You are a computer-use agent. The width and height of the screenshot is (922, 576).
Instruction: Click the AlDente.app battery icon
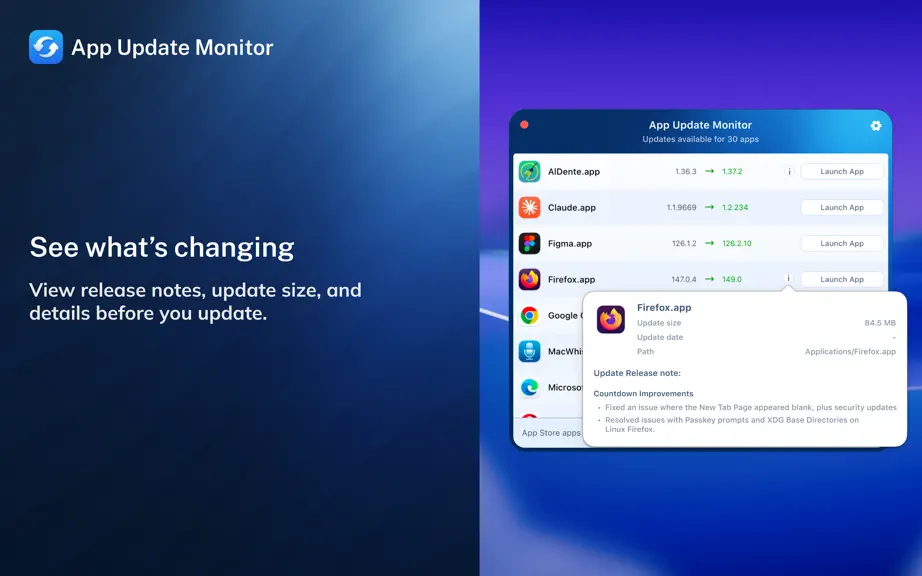click(529, 172)
